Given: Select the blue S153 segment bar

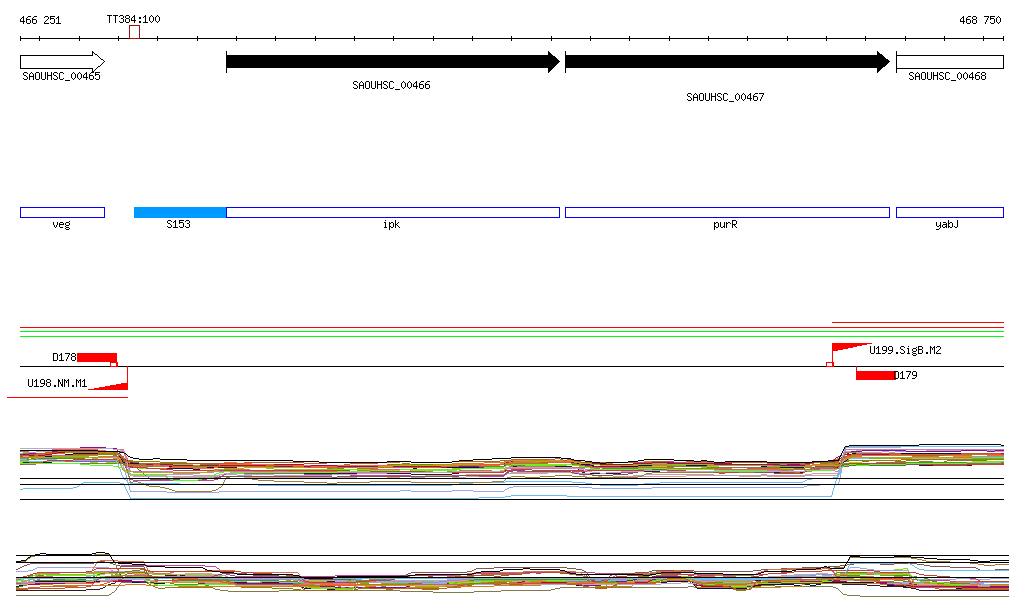Looking at the screenshot, I should pyautogui.click(x=180, y=212).
